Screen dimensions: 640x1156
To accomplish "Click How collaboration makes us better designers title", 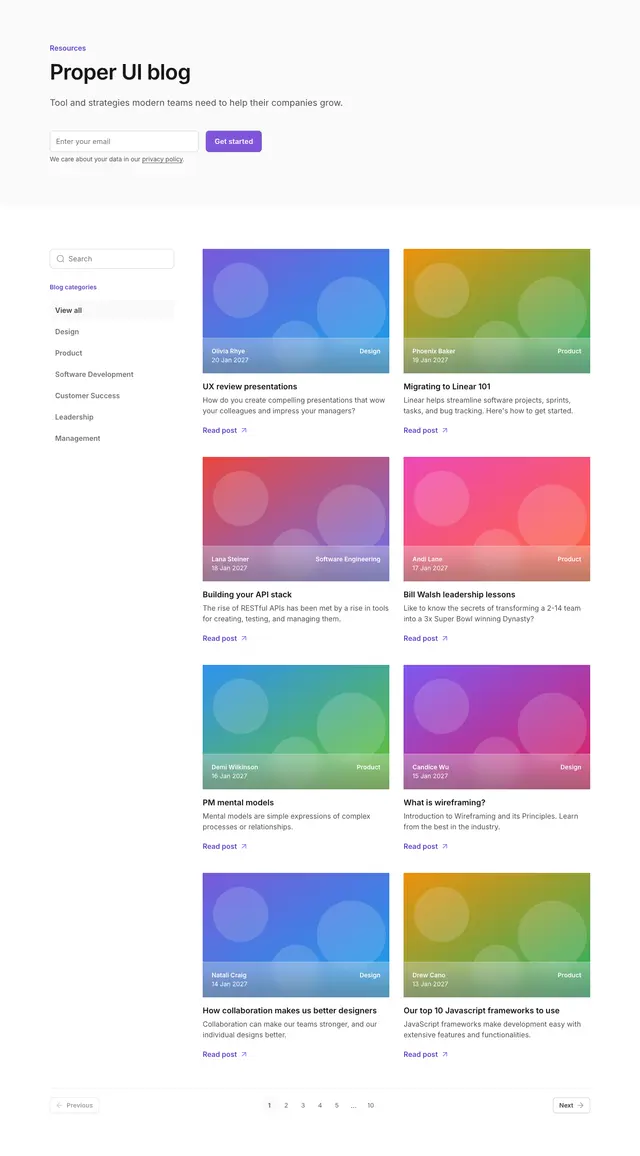I will point(290,1011).
